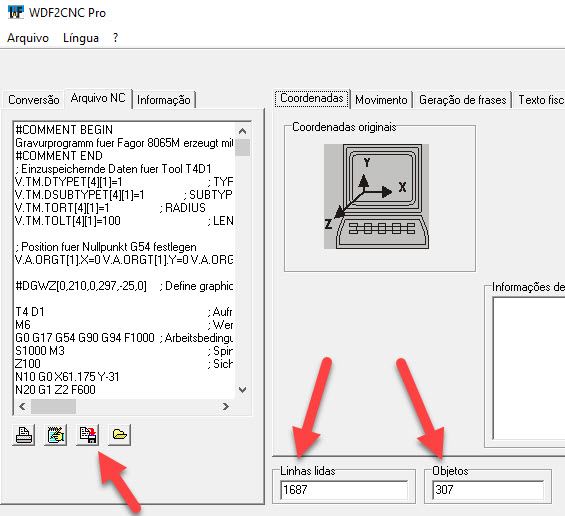Click the WDF2CNC Pro title bar icon

pos(15,12)
